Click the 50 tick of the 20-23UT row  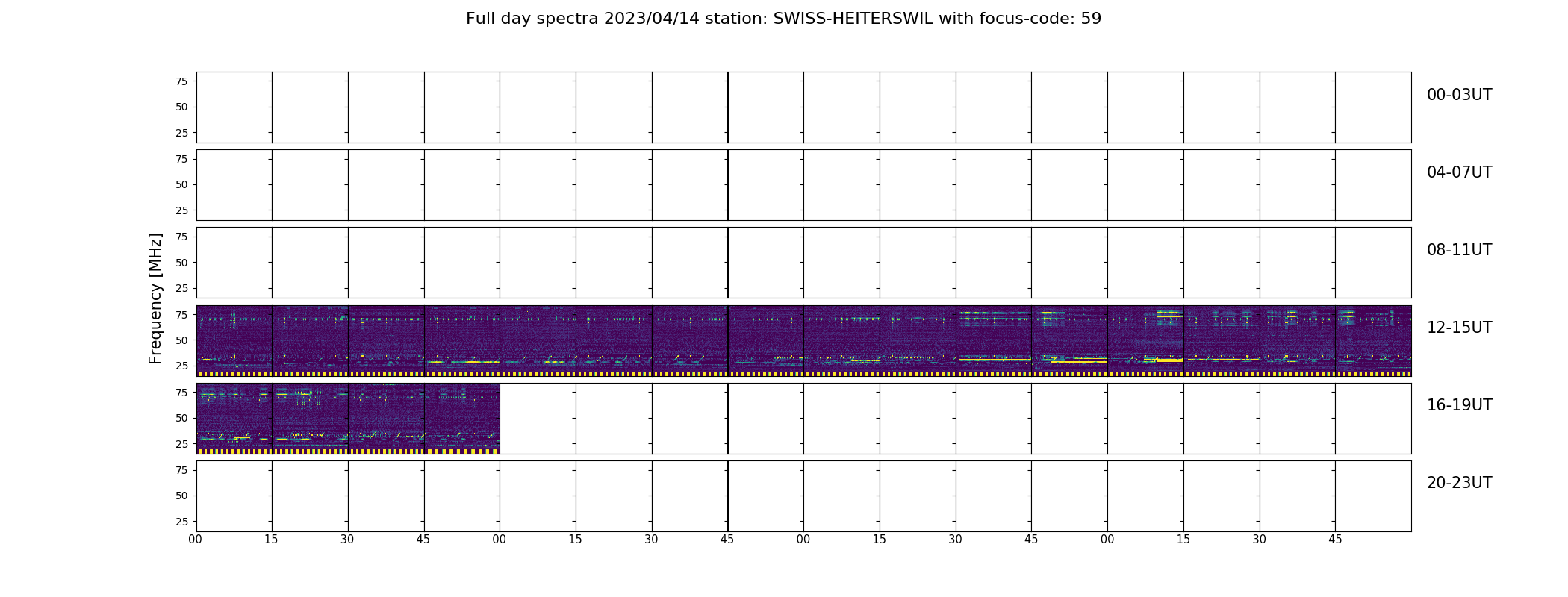click(x=181, y=496)
